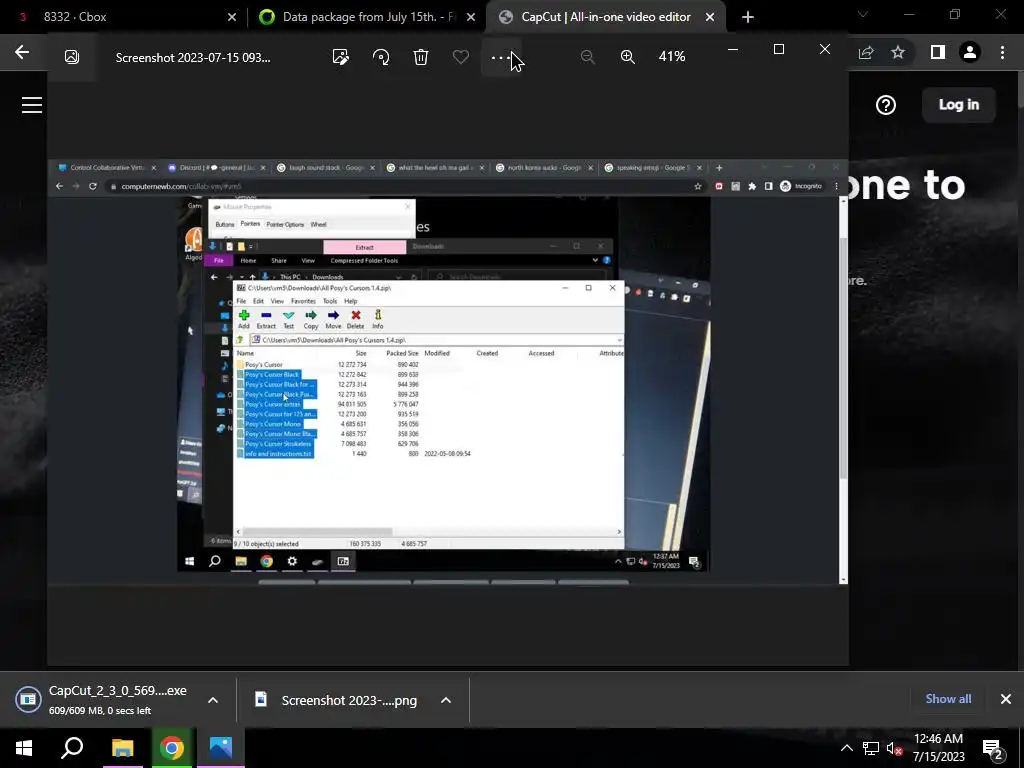Viewport: 1024px width, 768px height.
Task: Delete the screenshot with the trash icon
Action: pos(421,57)
